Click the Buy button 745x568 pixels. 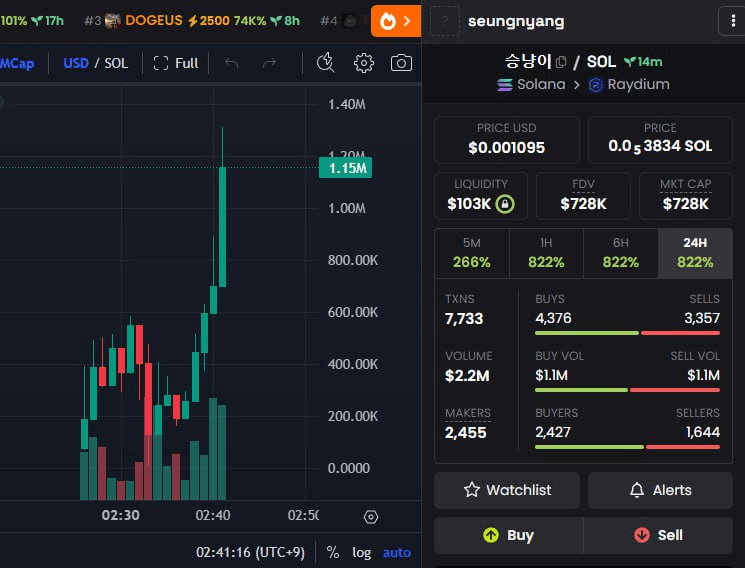click(508, 535)
